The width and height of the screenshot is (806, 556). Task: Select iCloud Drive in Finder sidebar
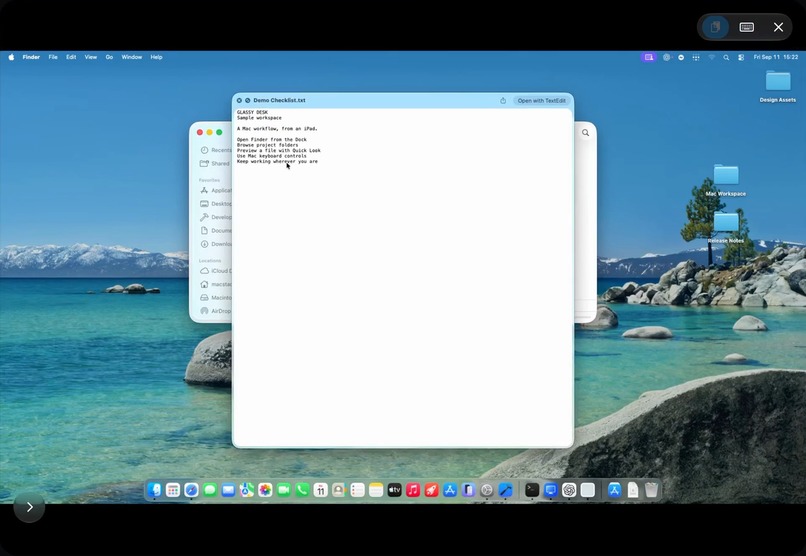215,271
